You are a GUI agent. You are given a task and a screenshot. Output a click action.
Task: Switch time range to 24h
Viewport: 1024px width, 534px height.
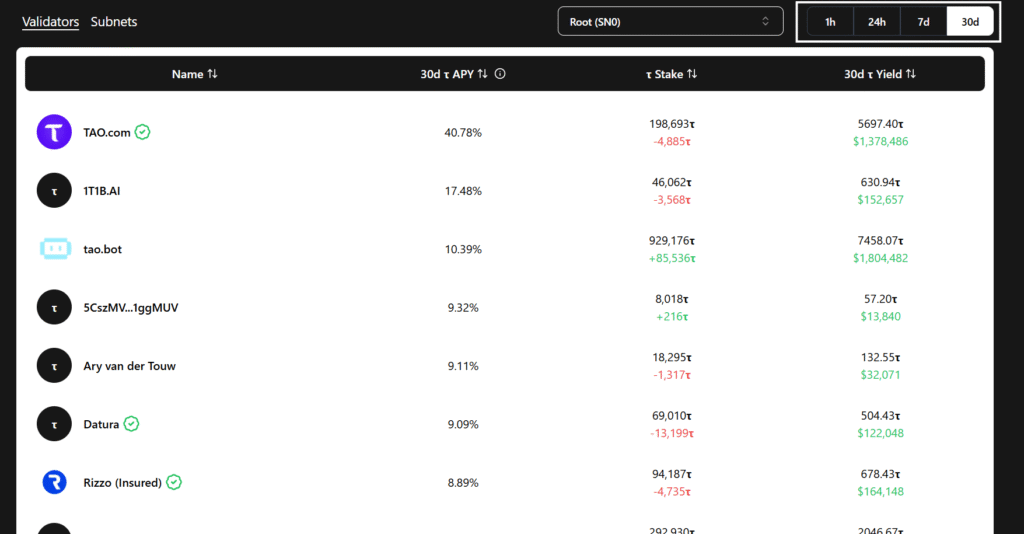[877, 22]
